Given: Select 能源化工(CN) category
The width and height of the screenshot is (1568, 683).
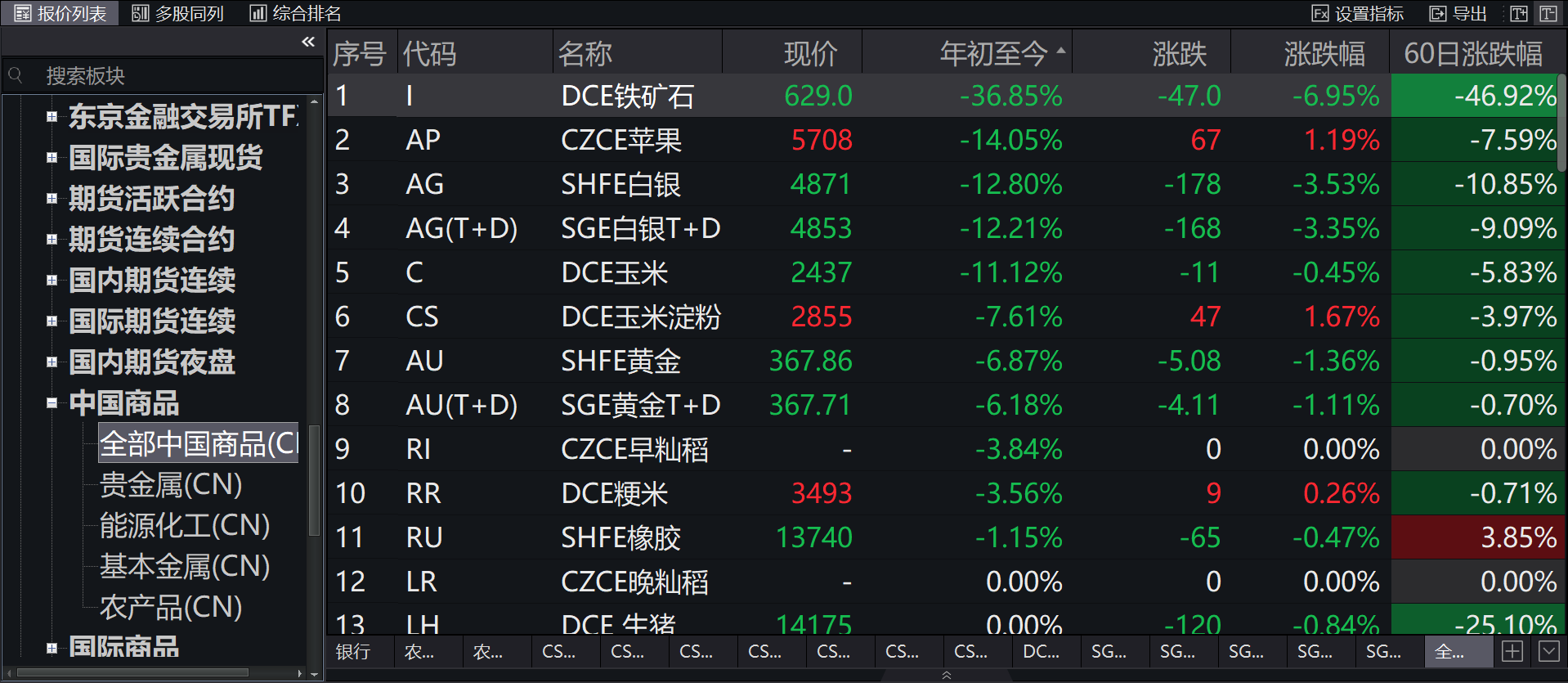Looking at the screenshot, I should tap(185, 526).
